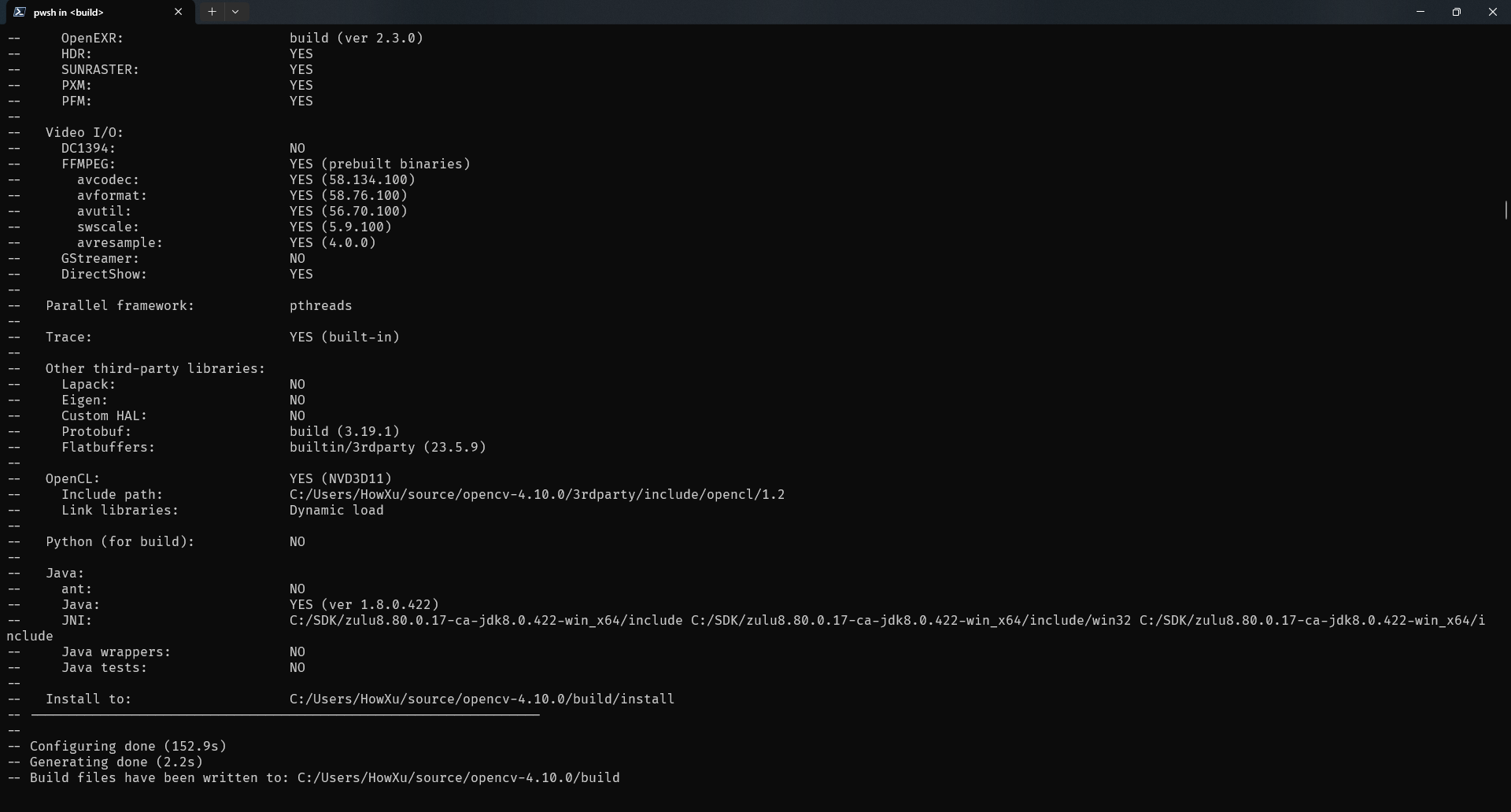Expand the new tab profile dropdown

point(235,12)
